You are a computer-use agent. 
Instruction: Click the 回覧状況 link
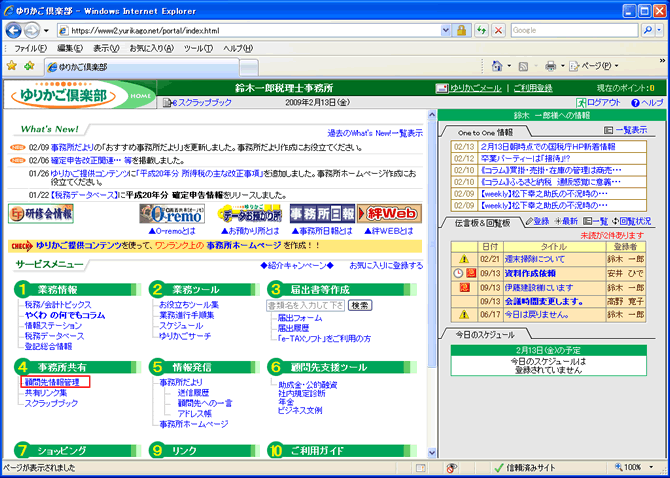[x=632, y=221]
